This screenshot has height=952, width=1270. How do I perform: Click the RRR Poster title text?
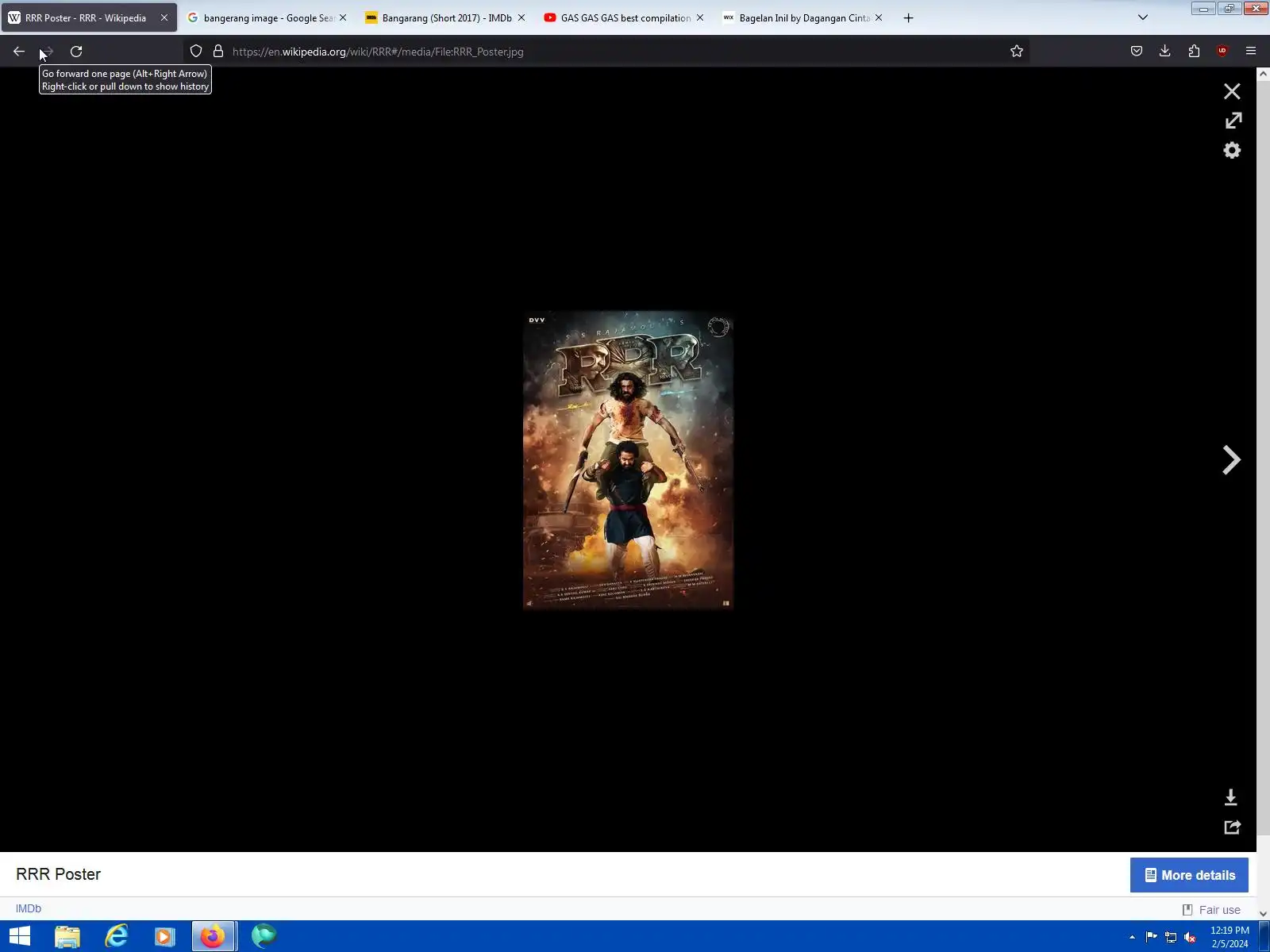(x=58, y=874)
